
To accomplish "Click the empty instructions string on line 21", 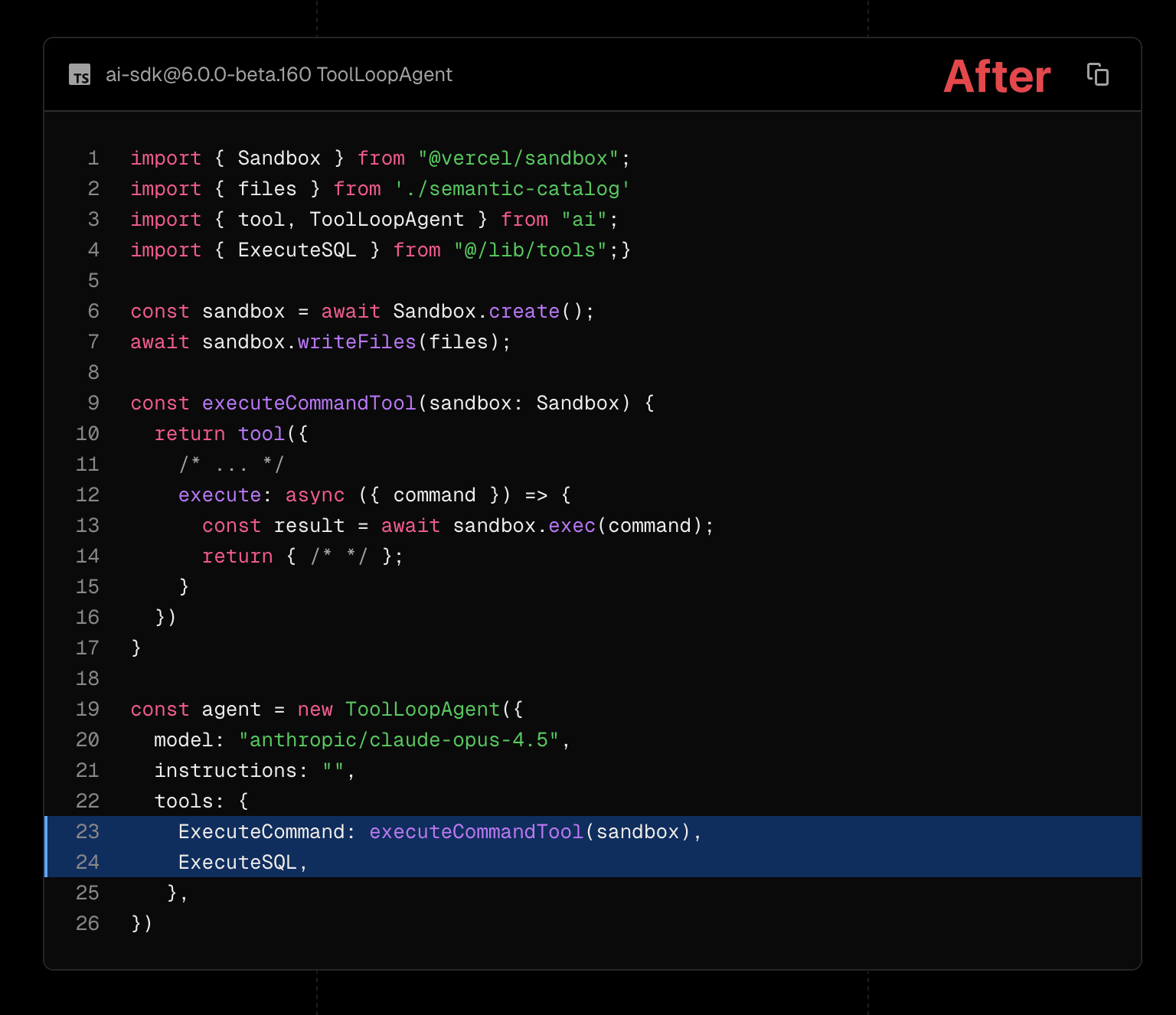I will 333,771.
